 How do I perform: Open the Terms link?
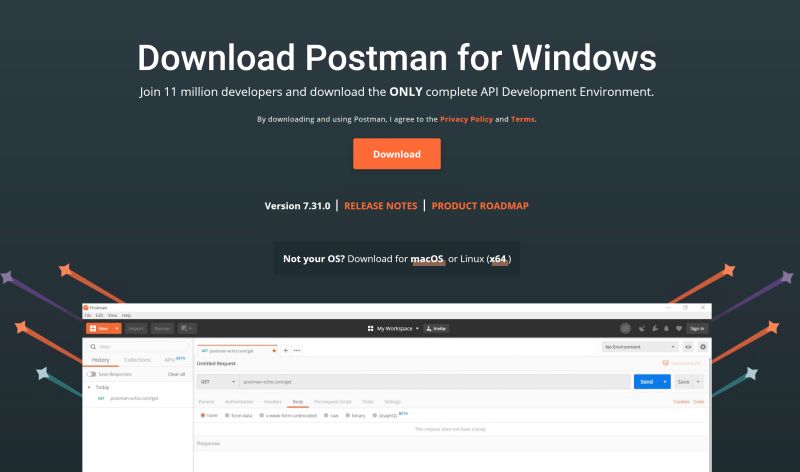coord(522,119)
